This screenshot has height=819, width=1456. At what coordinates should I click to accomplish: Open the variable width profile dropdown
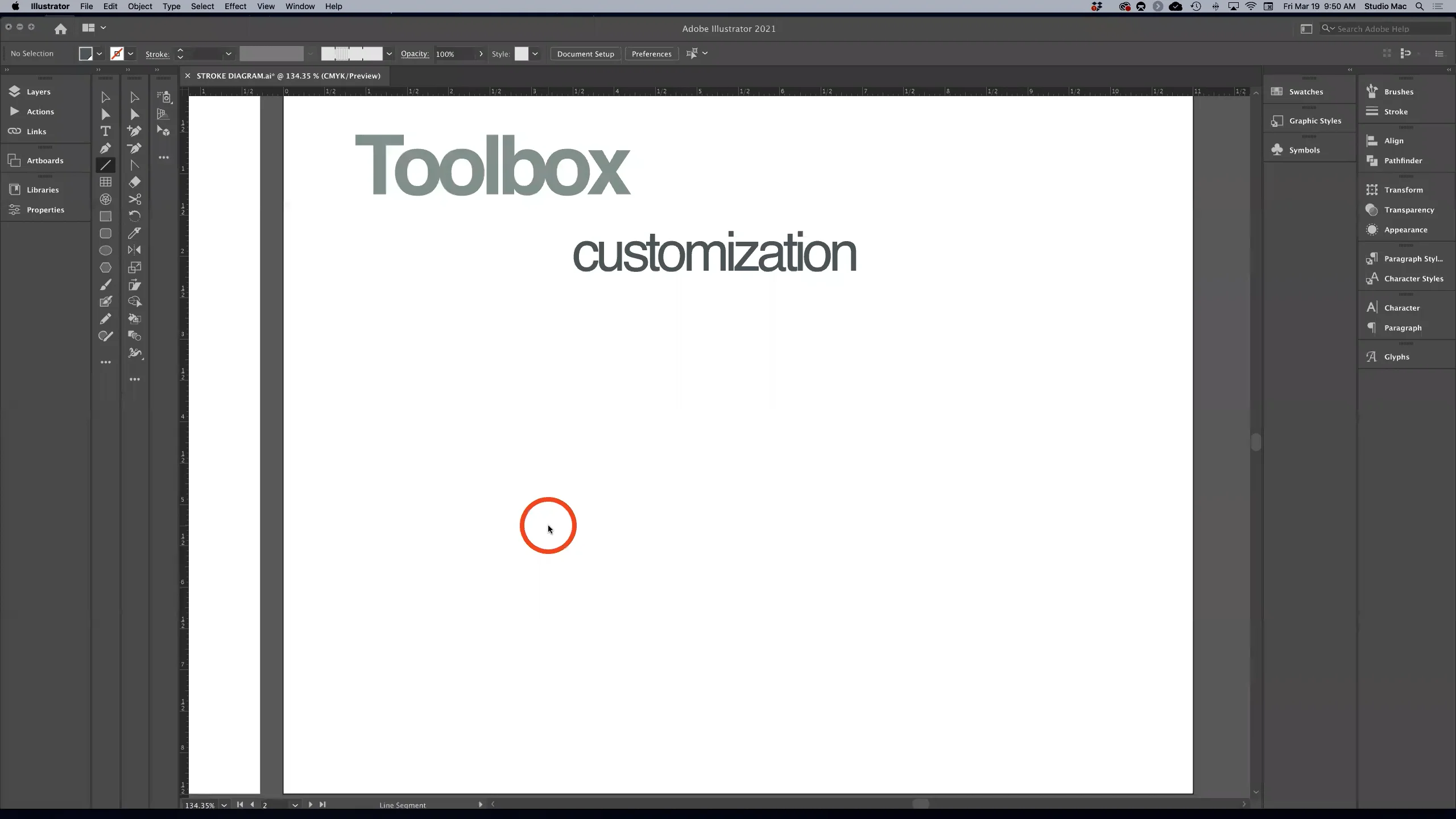(x=311, y=53)
